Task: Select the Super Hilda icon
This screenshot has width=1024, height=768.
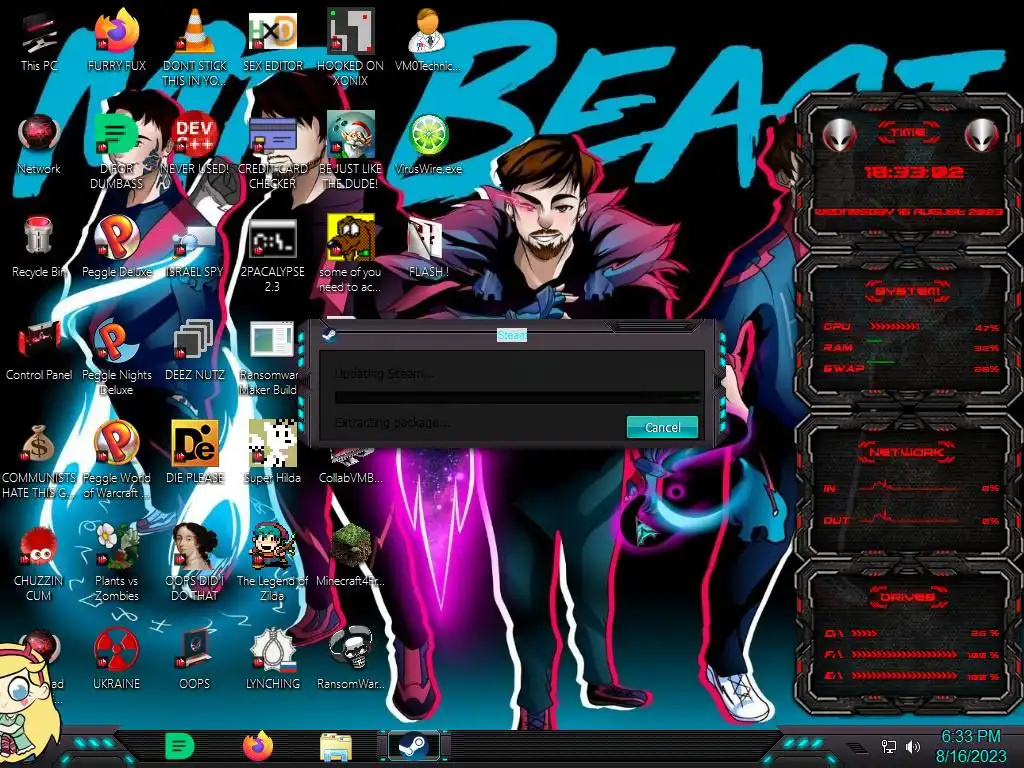Action: pos(272,453)
